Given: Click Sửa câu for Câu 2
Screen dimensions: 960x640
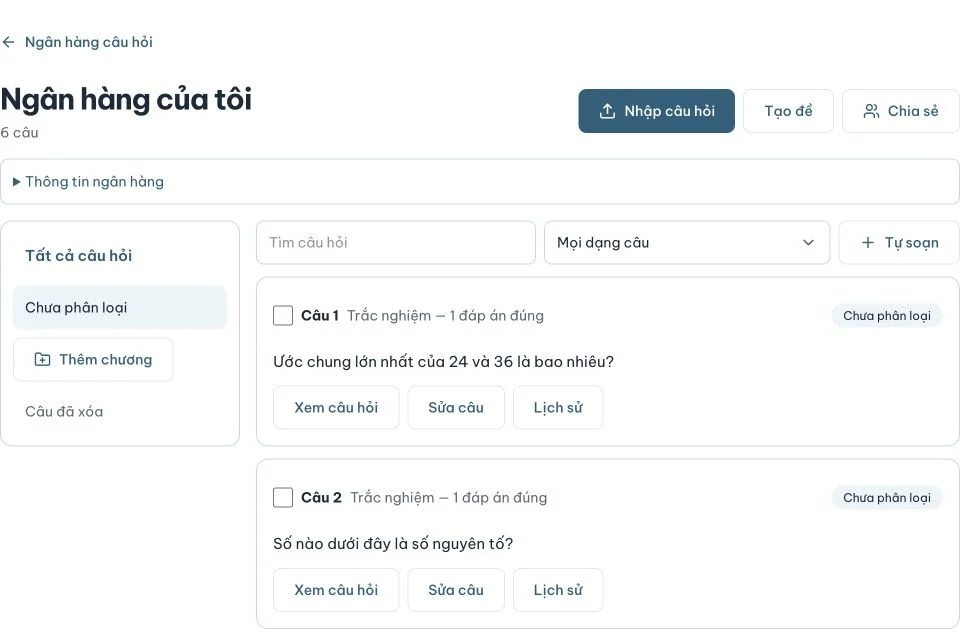Looking at the screenshot, I should 456,590.
